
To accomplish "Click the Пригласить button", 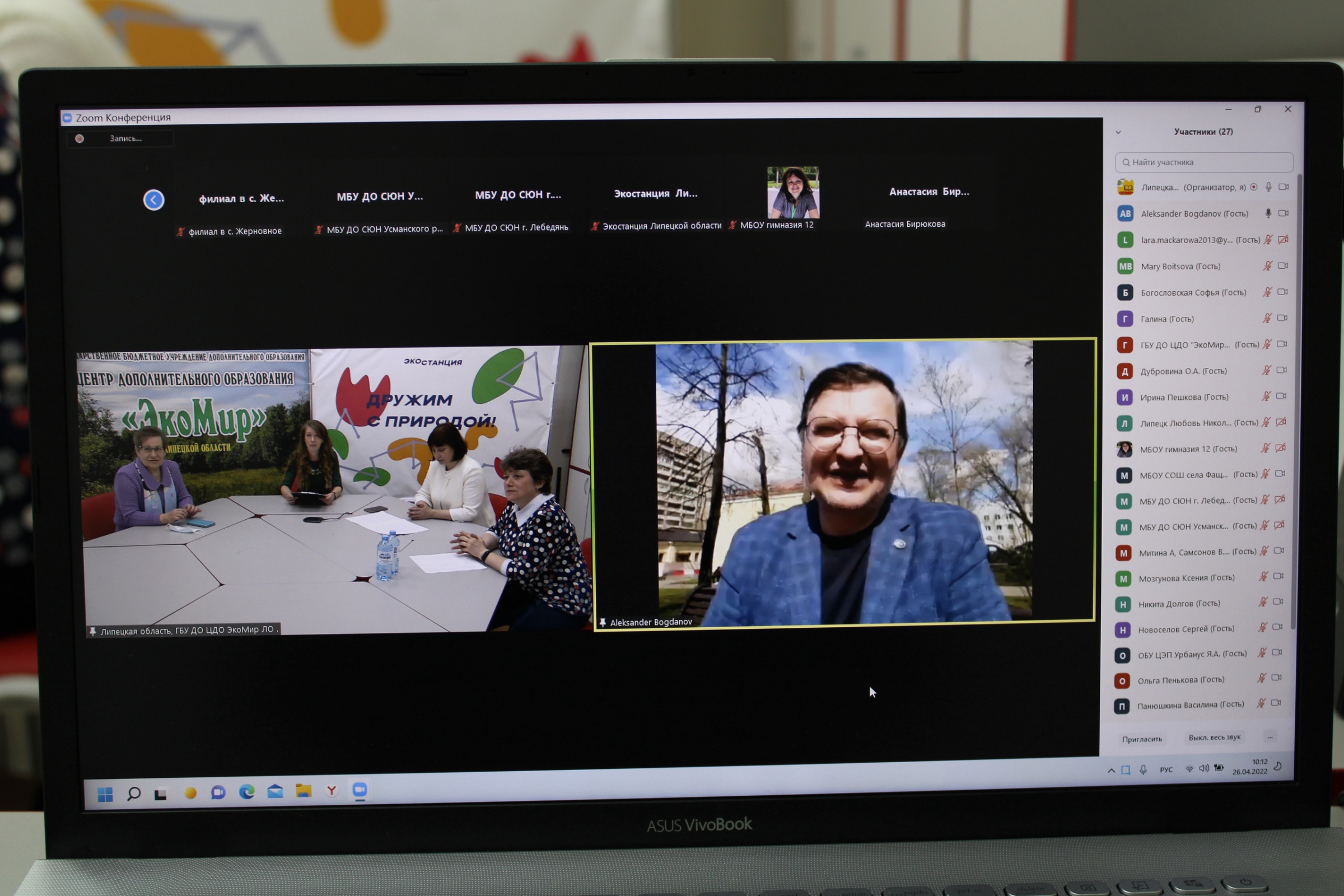I will pos(1142,739).
